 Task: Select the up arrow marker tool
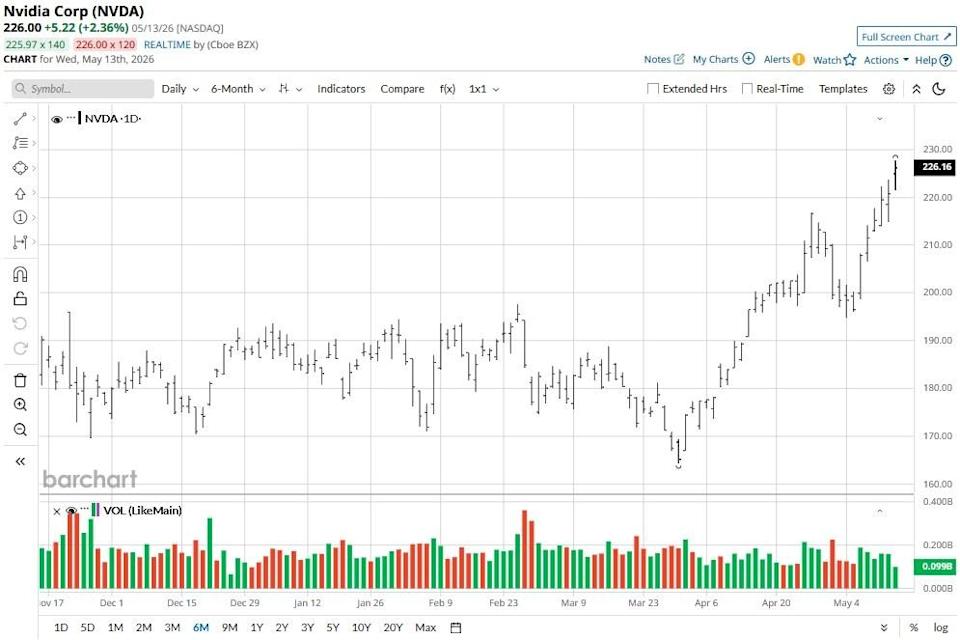[x=20, y=194]
